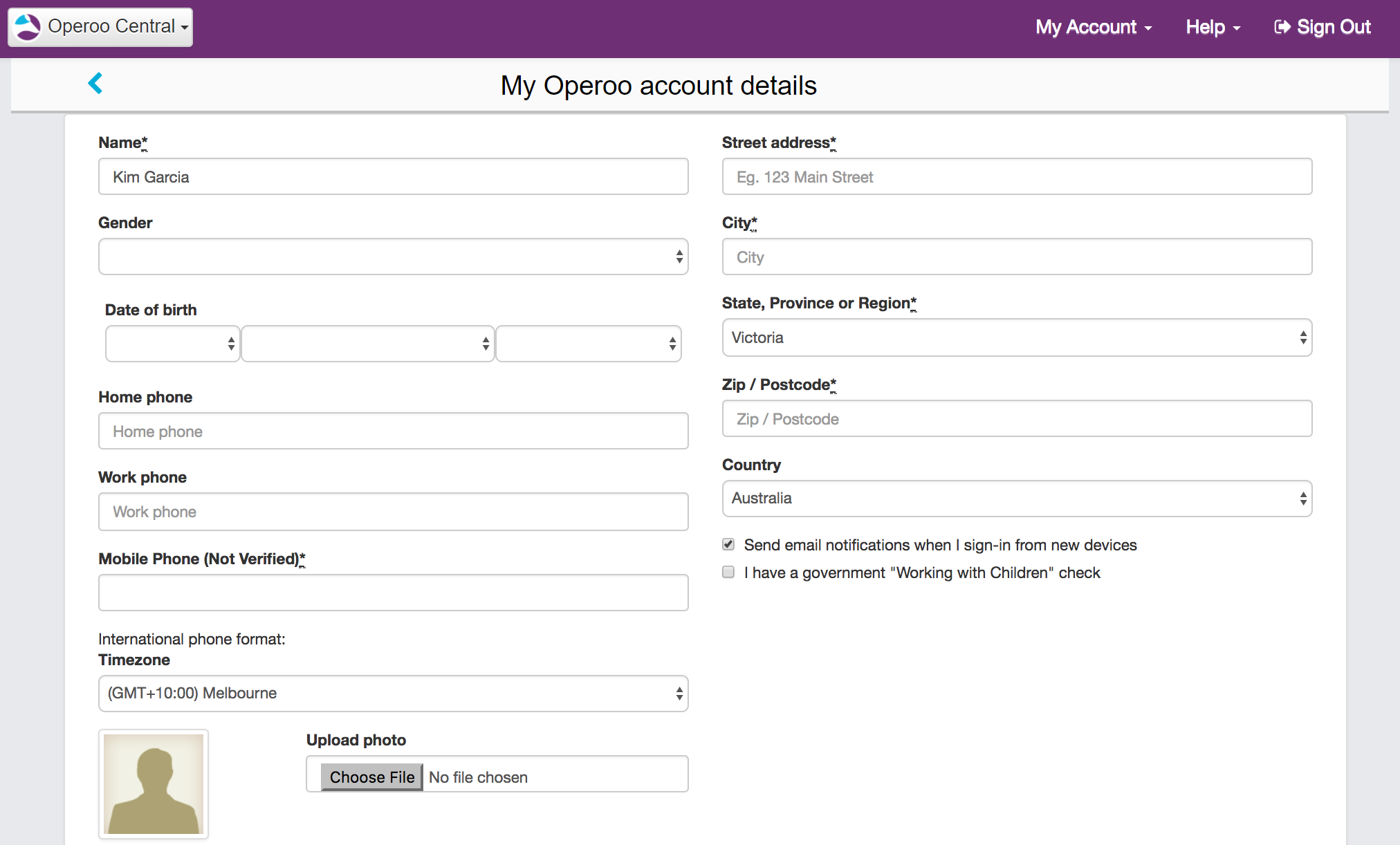Image resolution: width=1400 pixels, height=845 pixels.
Task: Open the middle Date of birth dropdown
Action: [367, 344]
